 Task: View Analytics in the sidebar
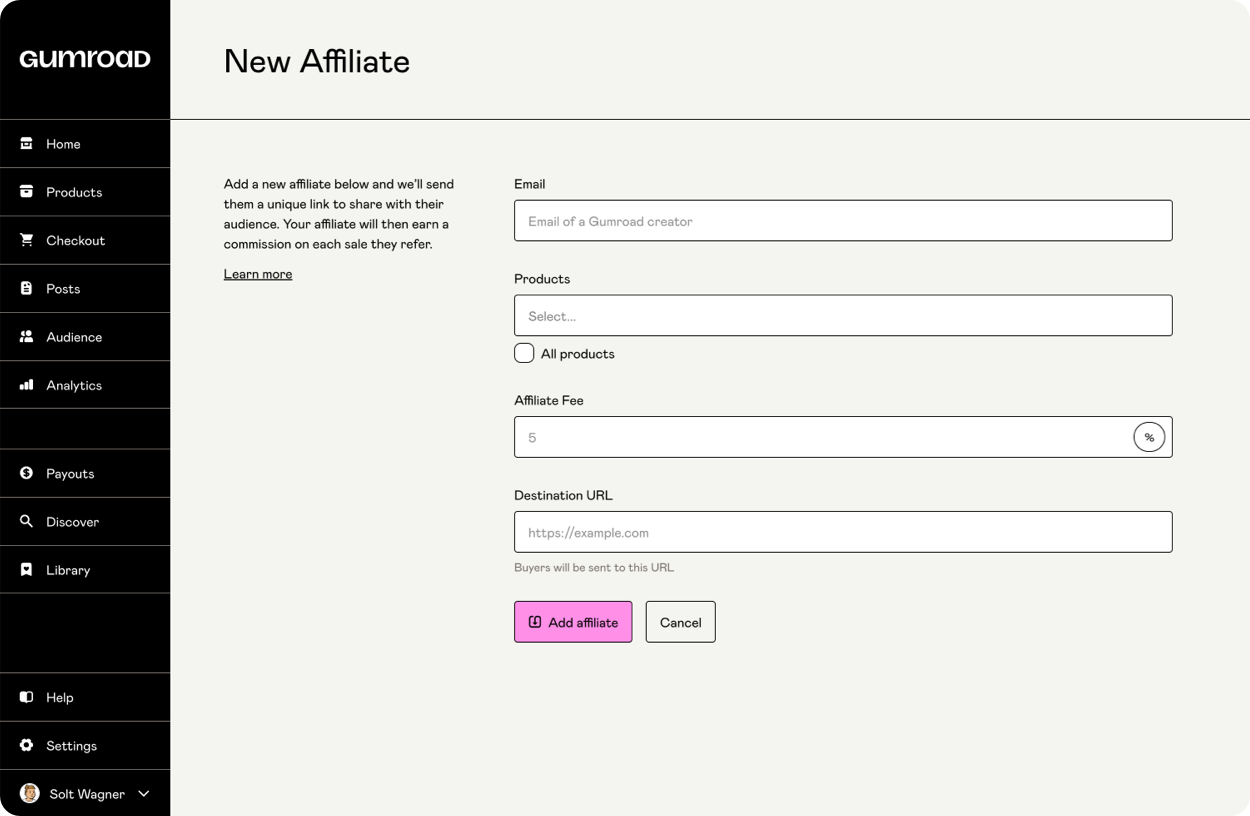click(85, 385)
